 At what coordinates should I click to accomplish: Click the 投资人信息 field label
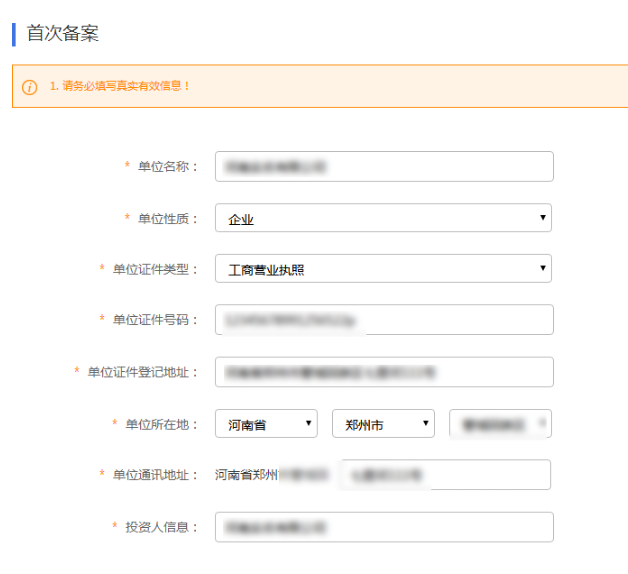tap(162, 527)
